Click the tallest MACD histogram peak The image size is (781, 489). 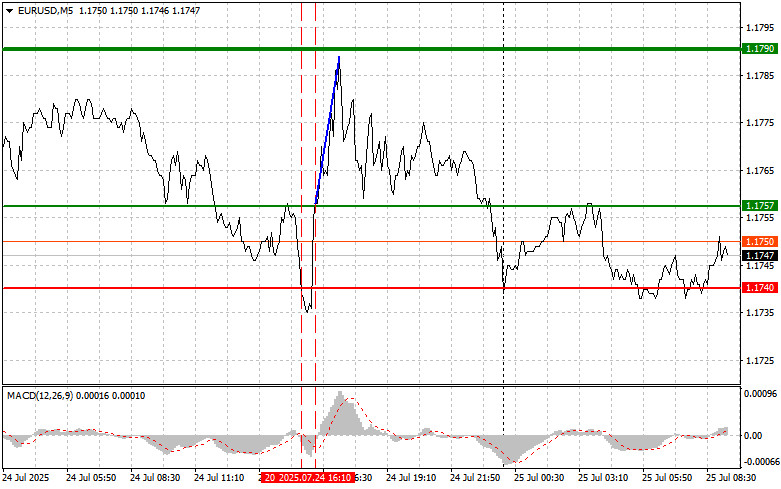[x=341, y=398]
